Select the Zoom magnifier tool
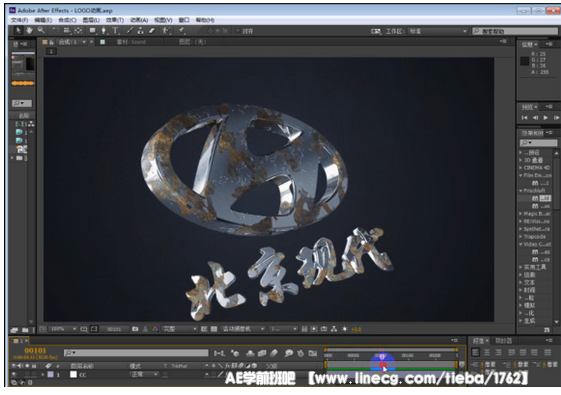Viewport: 561px width, 395px height. (41, 31)
